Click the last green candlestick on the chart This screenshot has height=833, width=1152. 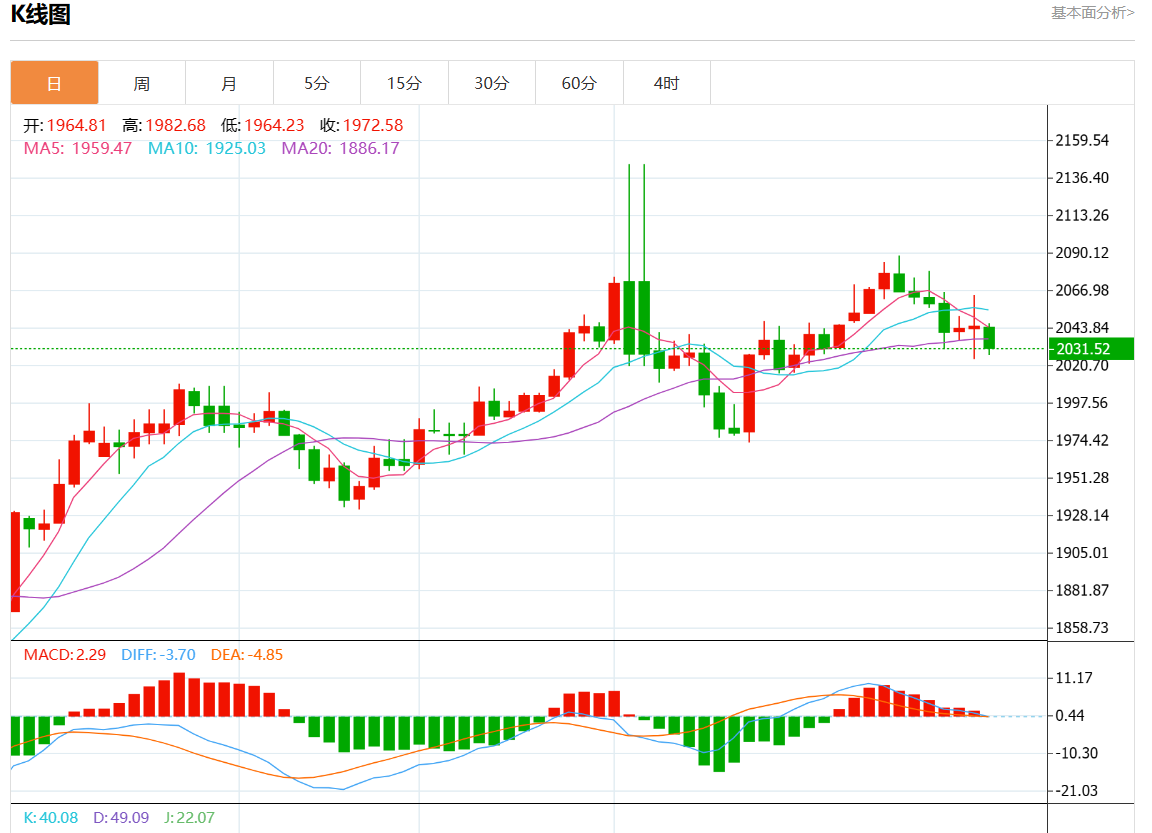pyautogui.click(x=990, y=338)
